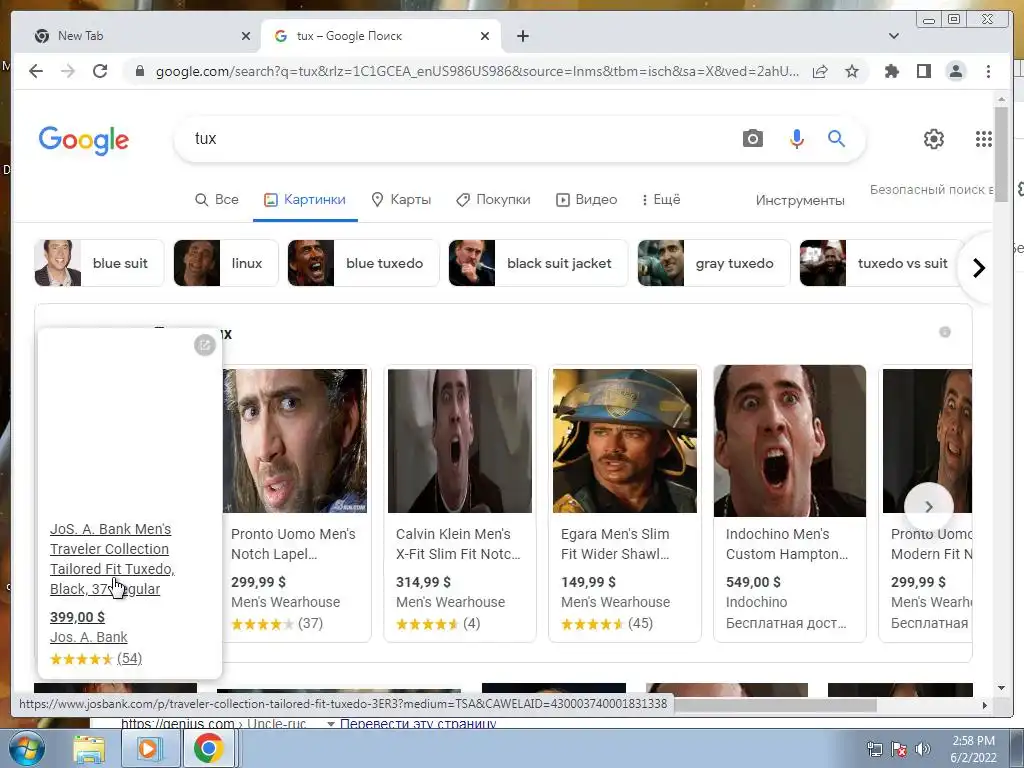This screenshot has width=1024, height=768.
Task: Show more suggestion chips with right arrow
Action: coord(978,268)
